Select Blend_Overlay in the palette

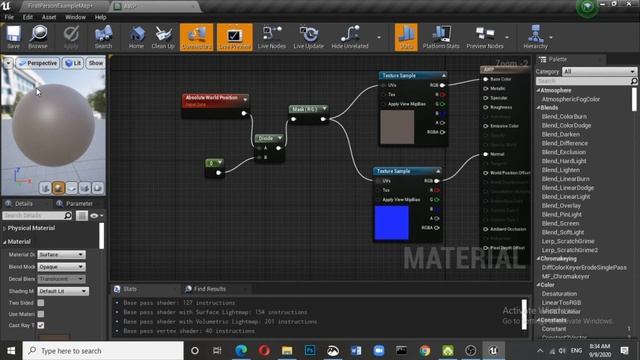click(x=561, y=206)
